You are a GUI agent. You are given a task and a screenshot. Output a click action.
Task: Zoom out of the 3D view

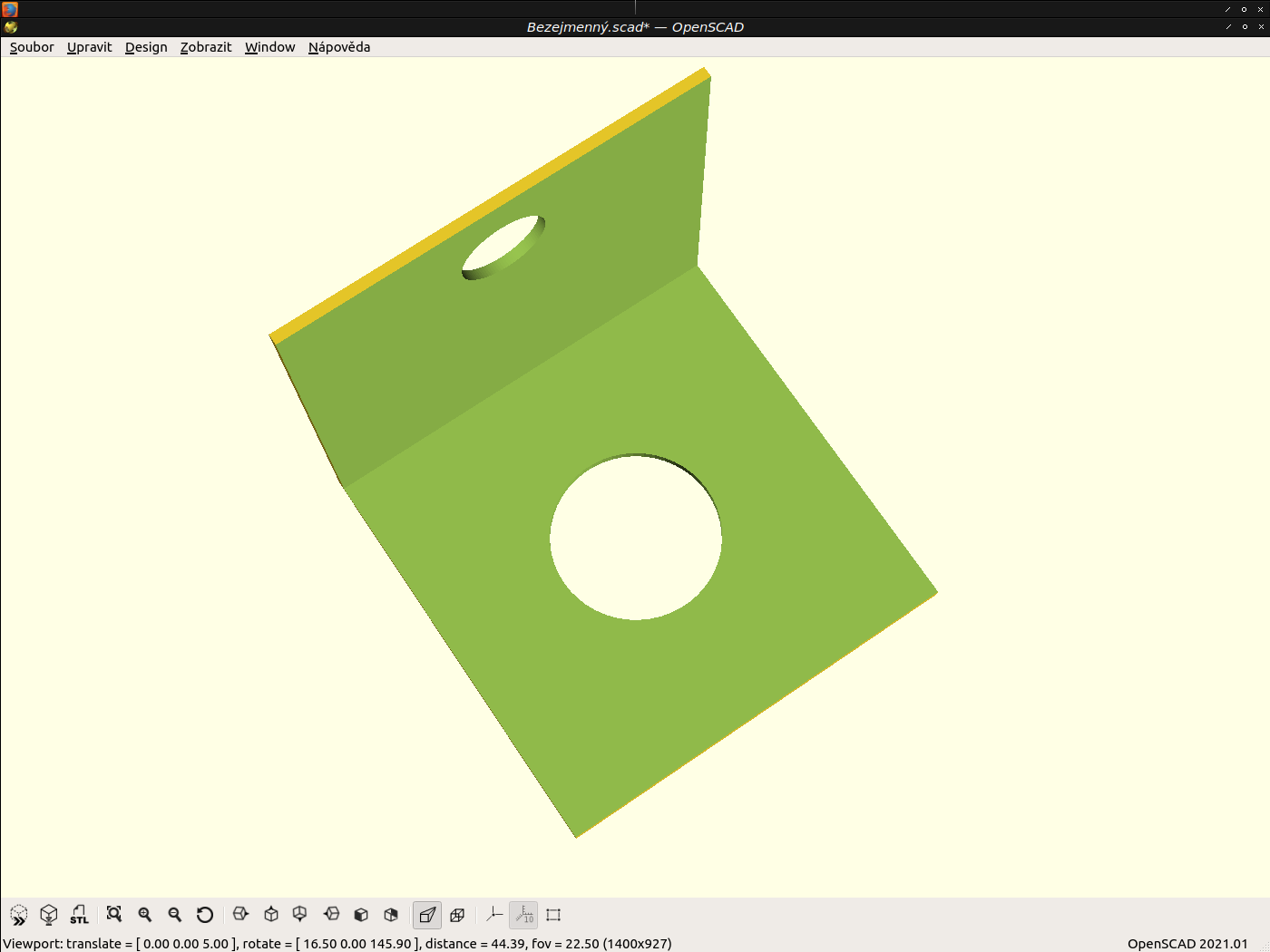tap(175, 915)
